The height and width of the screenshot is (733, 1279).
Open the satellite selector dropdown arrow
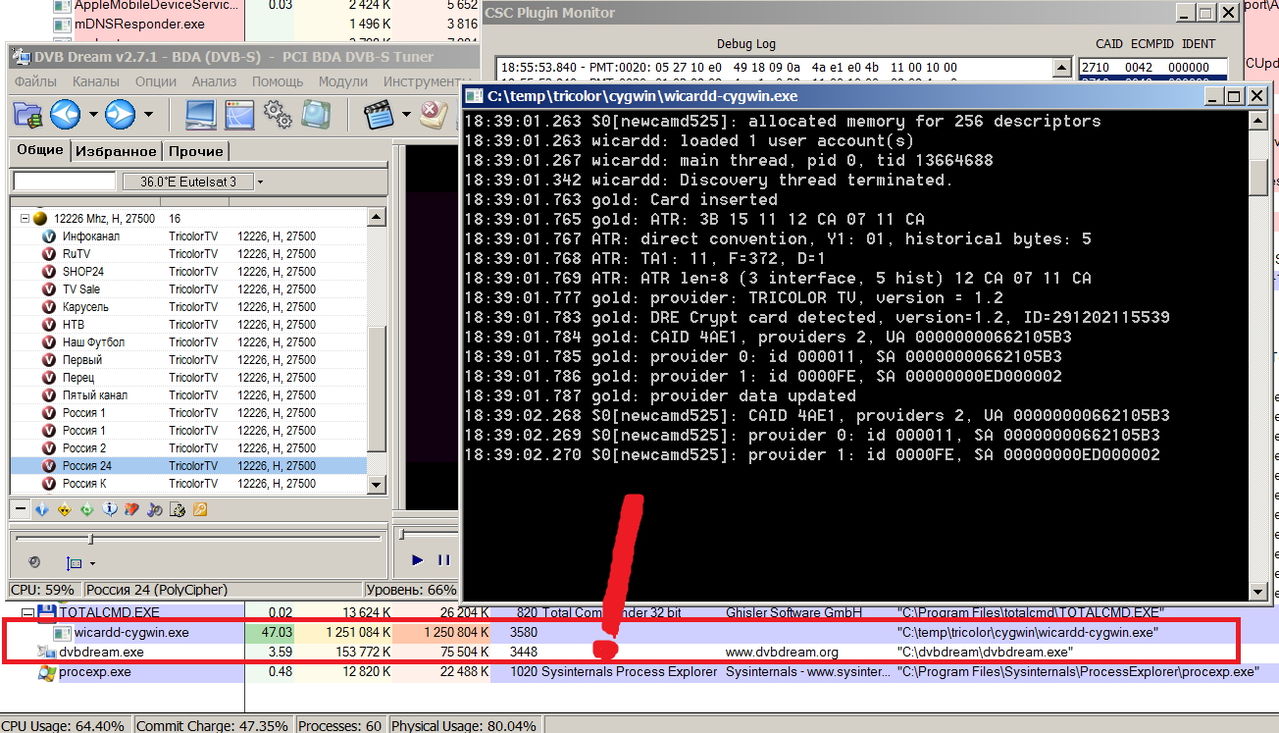(260, 182)
